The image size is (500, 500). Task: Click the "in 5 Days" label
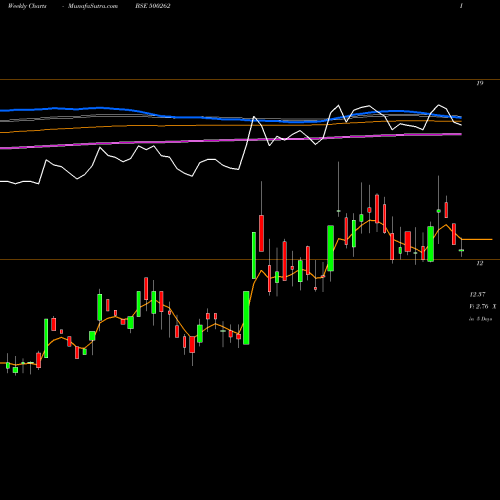click(481, 319)
